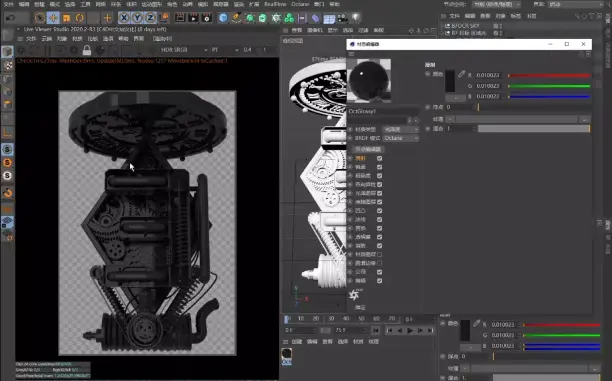Click the undo arrow icon
The height and width of the screenshot is (381, 612).
(x=11, y=18)
